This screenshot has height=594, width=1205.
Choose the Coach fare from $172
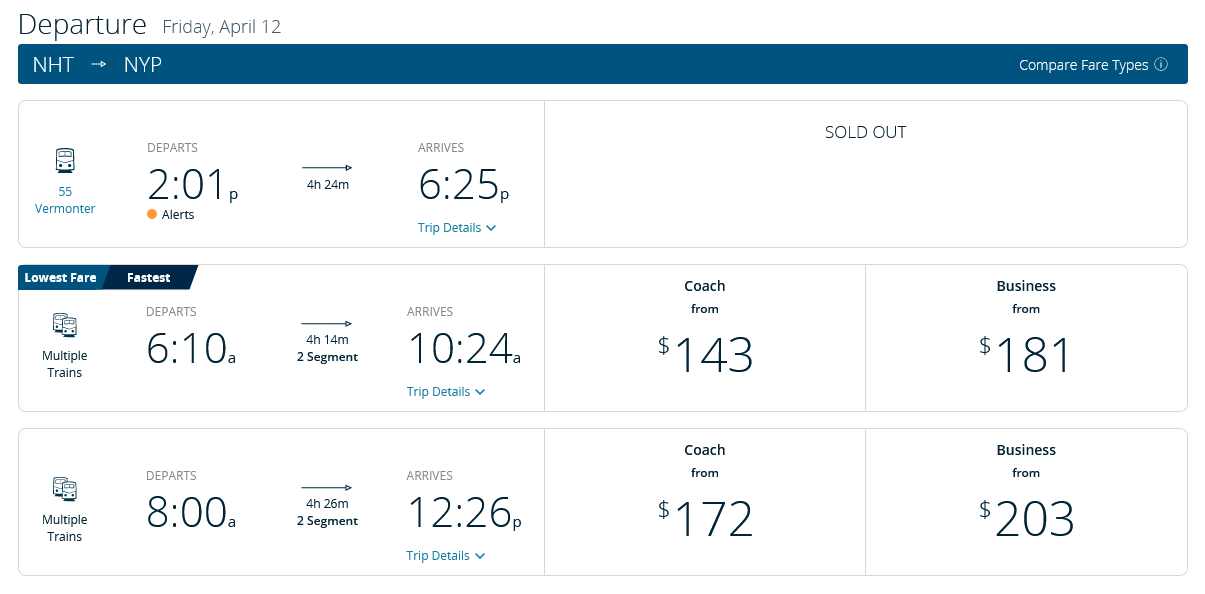(705, 502)
